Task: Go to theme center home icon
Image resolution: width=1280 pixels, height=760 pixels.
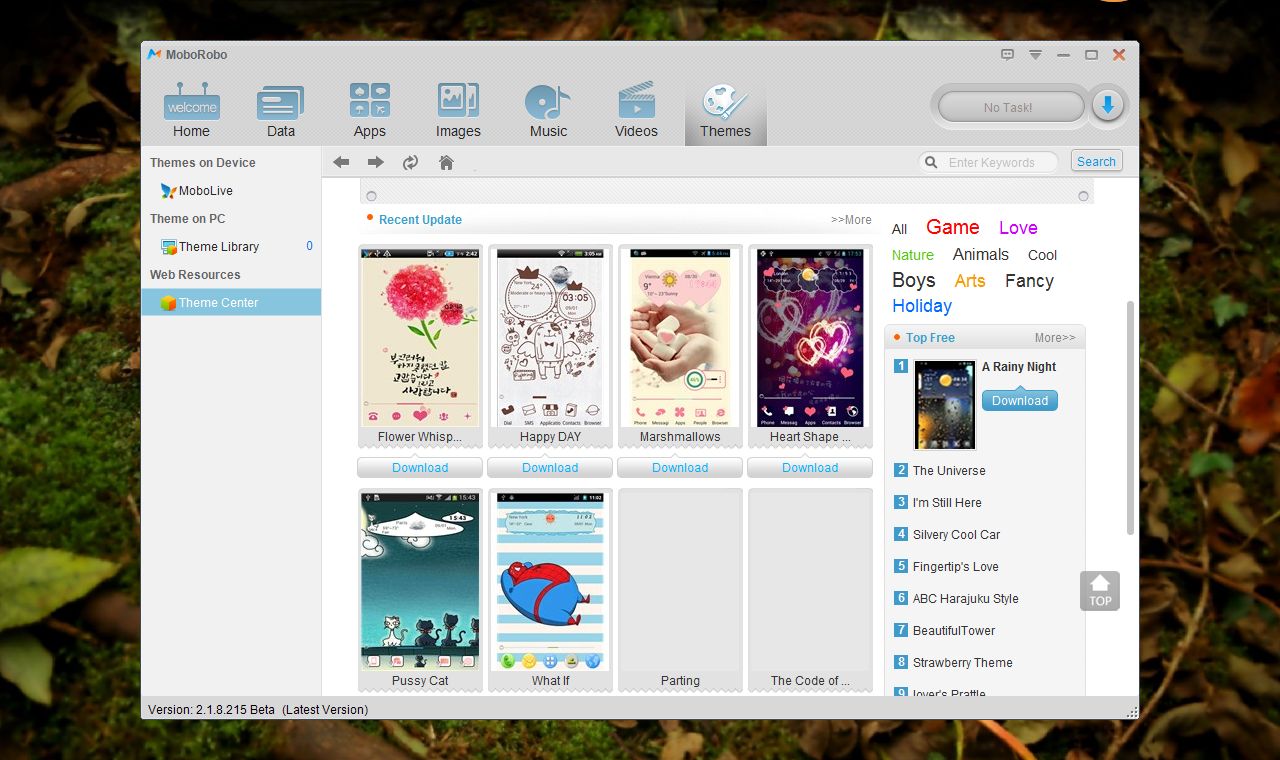Action: pyautogui.click(x=446, y=162)
